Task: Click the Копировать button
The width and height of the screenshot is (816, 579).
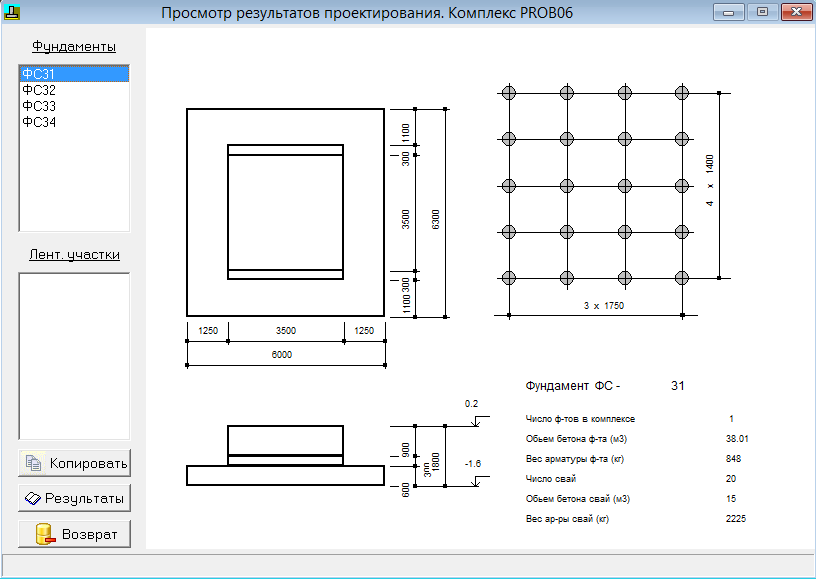Action: 74,463
